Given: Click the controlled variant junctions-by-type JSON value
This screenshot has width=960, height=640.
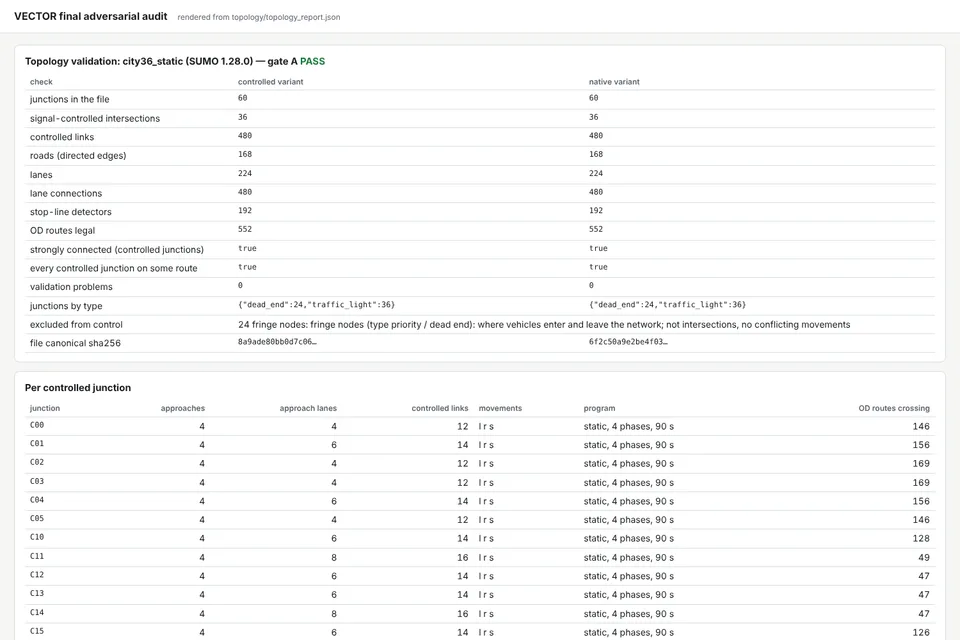Looking at the screenshot, I should 317,304.
